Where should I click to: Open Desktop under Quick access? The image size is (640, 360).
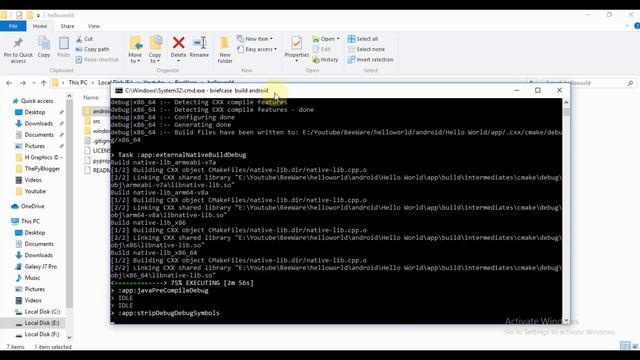34,112
